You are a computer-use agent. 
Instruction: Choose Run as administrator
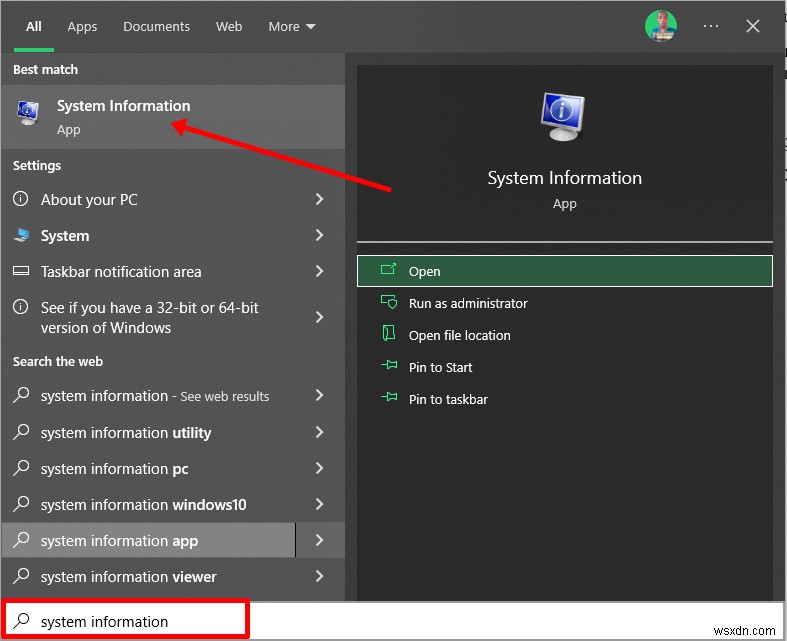(565, 303)
